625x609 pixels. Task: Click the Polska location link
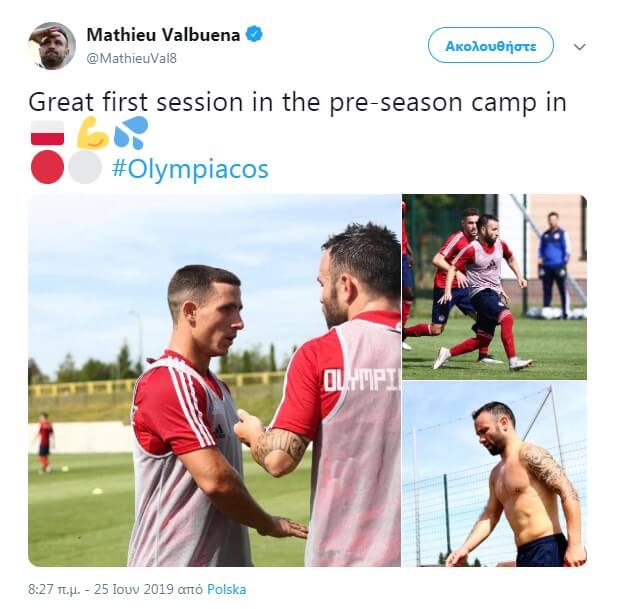pyautogui.click(x=226, y=589)
